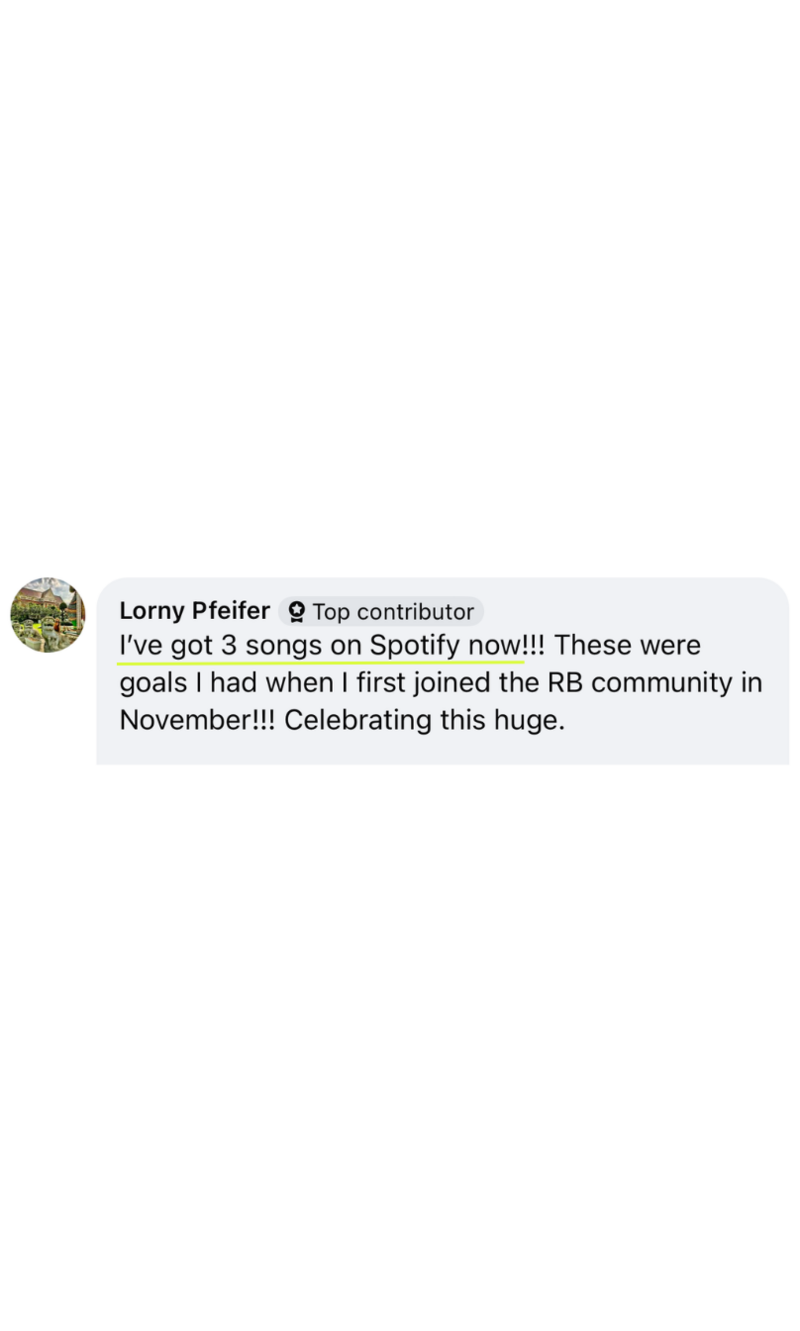Click the black area below the comment
The height and width of the screenshot is (1331, 800).
pyautogui.click(x=400, y=1050)
